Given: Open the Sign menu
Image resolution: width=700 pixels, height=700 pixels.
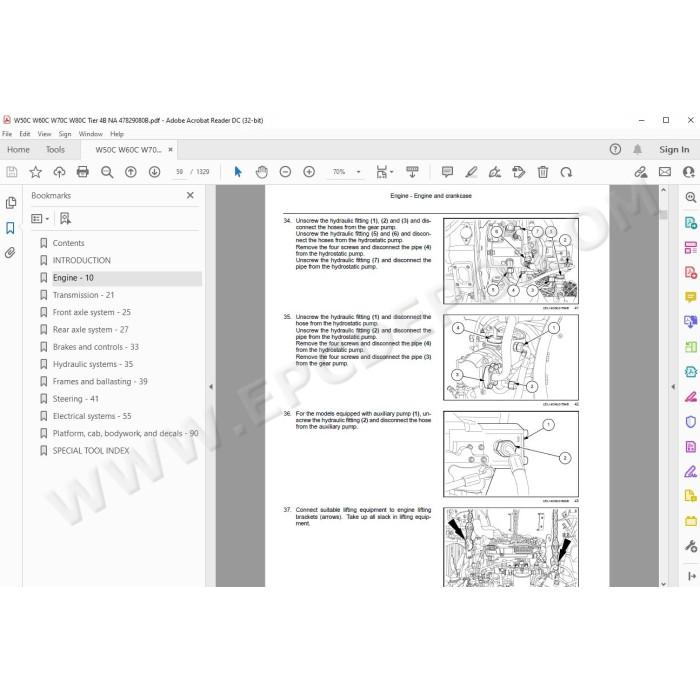Looking at the screenshot, I should (x=65, y=134).
